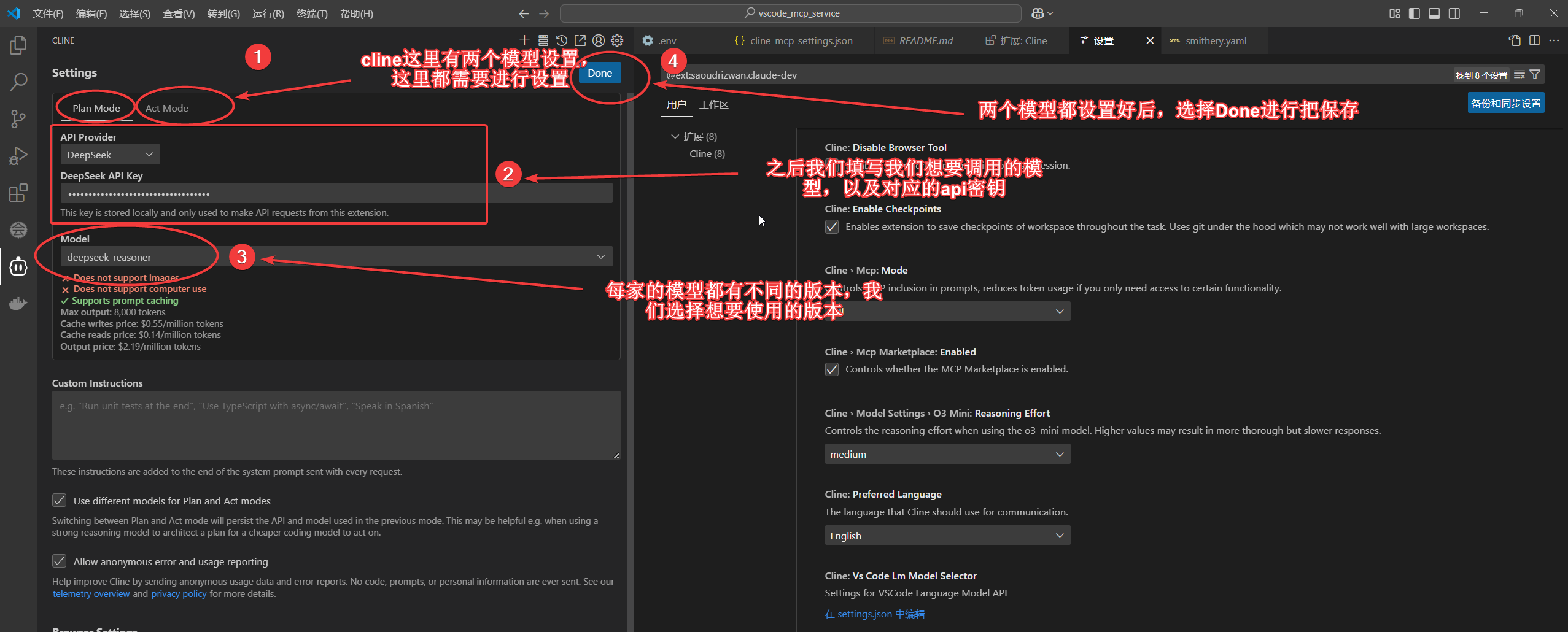Open the Explorer view in activity bar
Viewport: 1568px width, 632px height.
(18, 45)
